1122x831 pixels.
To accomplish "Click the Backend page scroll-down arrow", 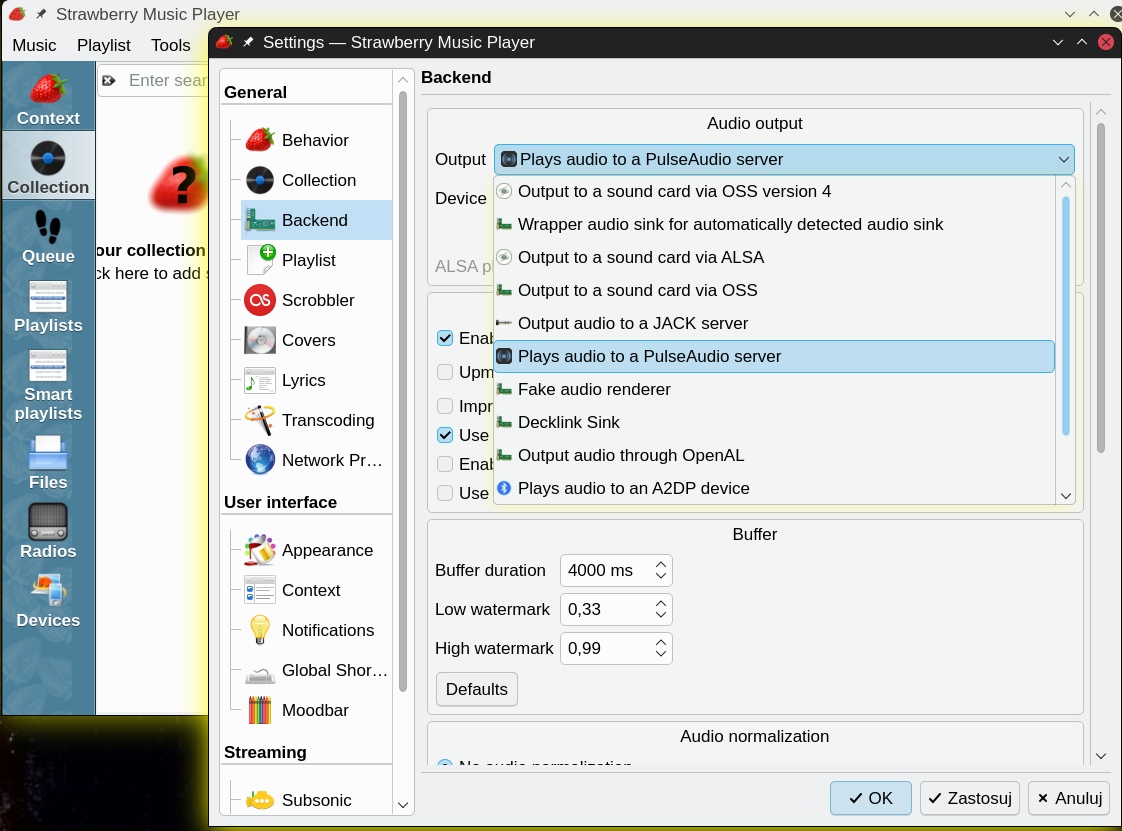I will 1101,756.
